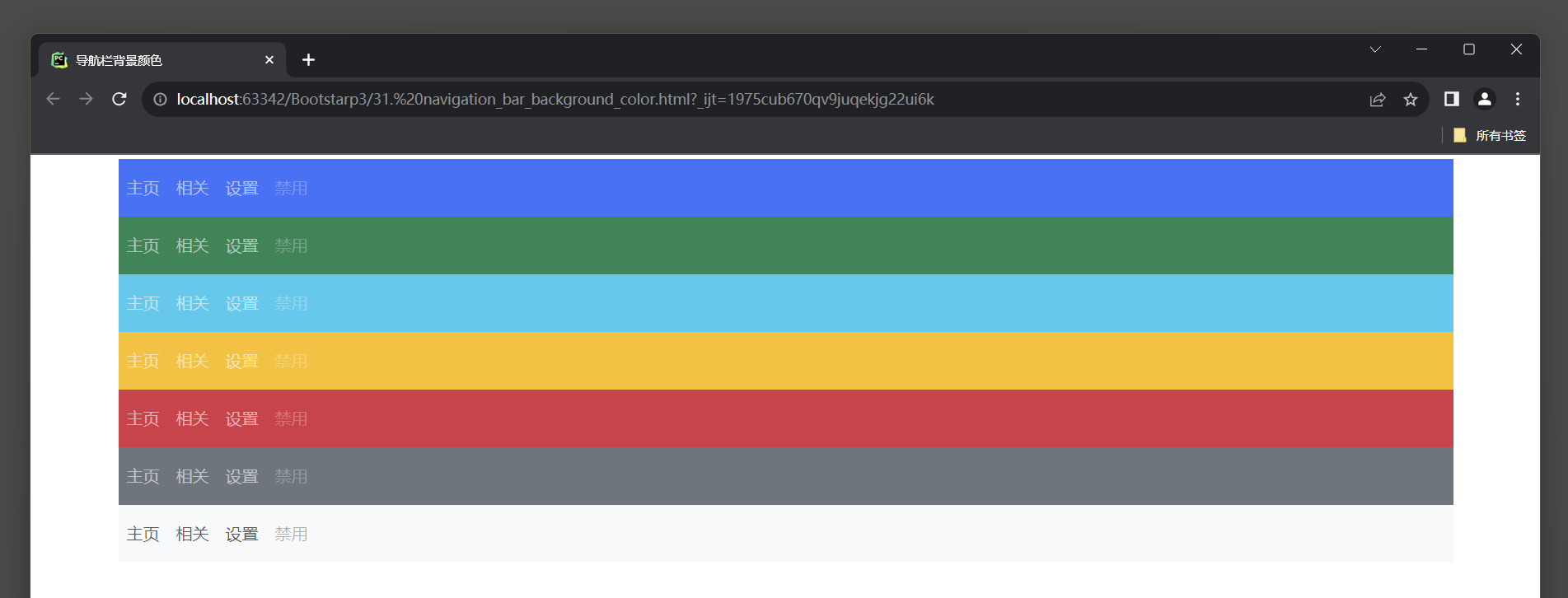Screen dimensions: 1568x598
Task: Open a new tab with the plus button
Action: [x=308, y=60]
